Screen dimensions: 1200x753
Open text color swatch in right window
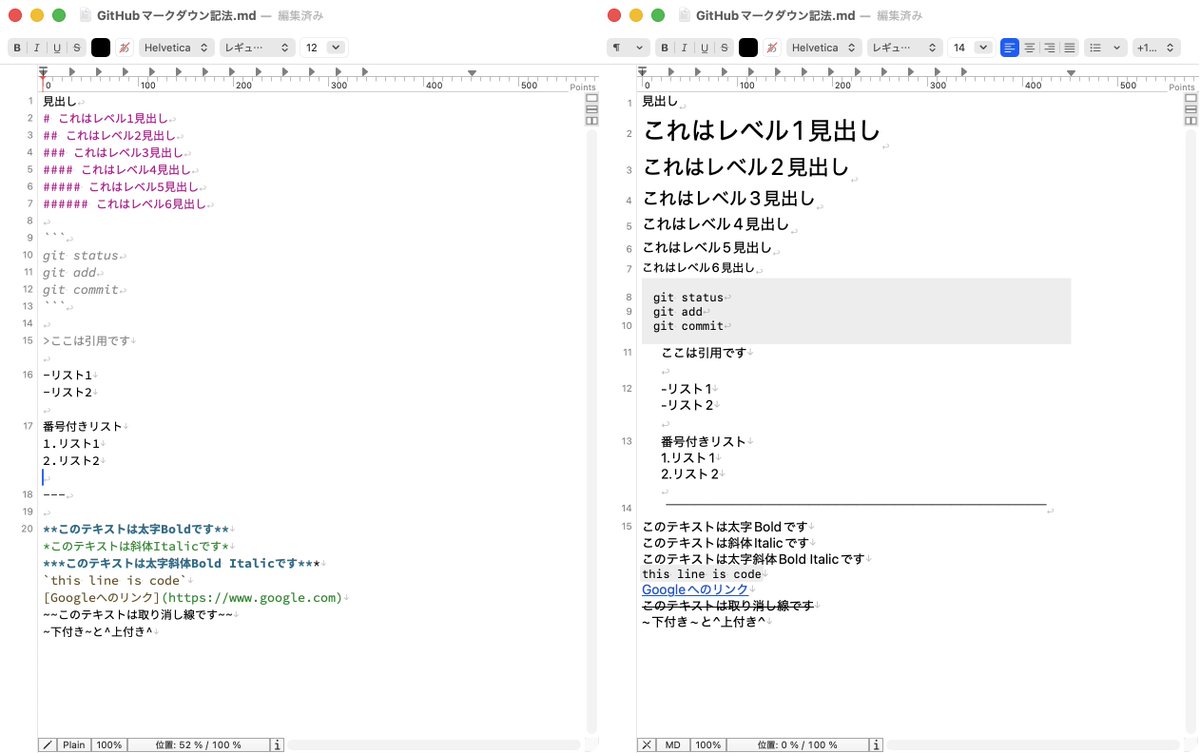[749, 47]
